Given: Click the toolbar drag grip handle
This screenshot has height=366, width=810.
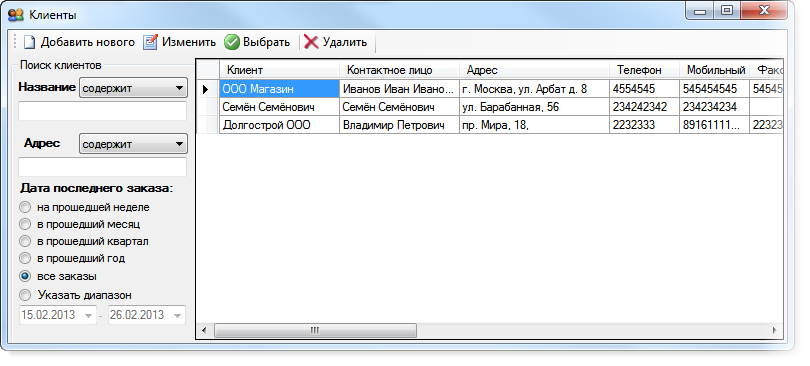Looking at the screenshot, I should (x=15, y=42).
